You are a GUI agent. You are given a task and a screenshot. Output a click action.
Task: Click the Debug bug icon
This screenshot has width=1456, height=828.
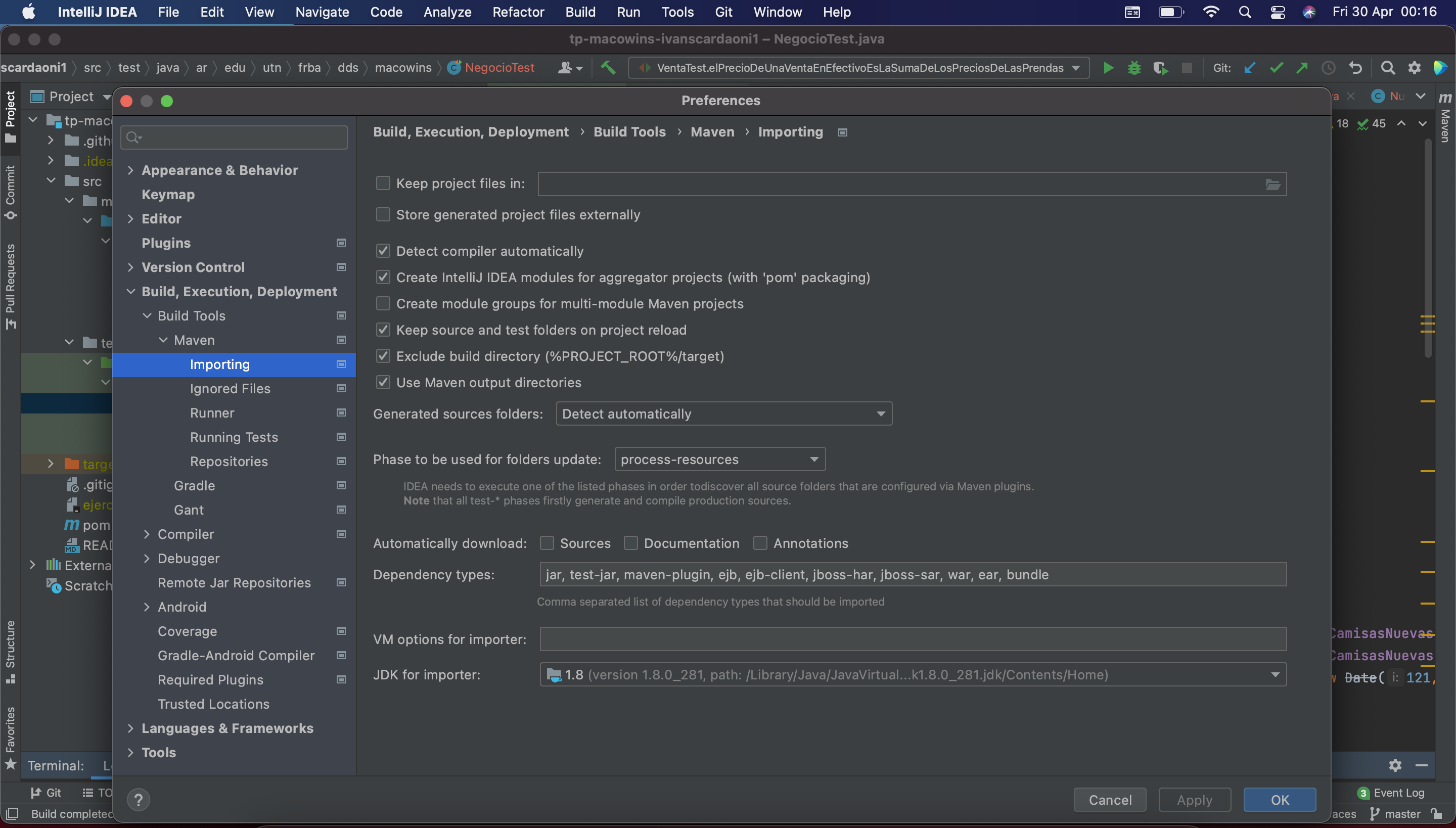(x=1134, y=68)
